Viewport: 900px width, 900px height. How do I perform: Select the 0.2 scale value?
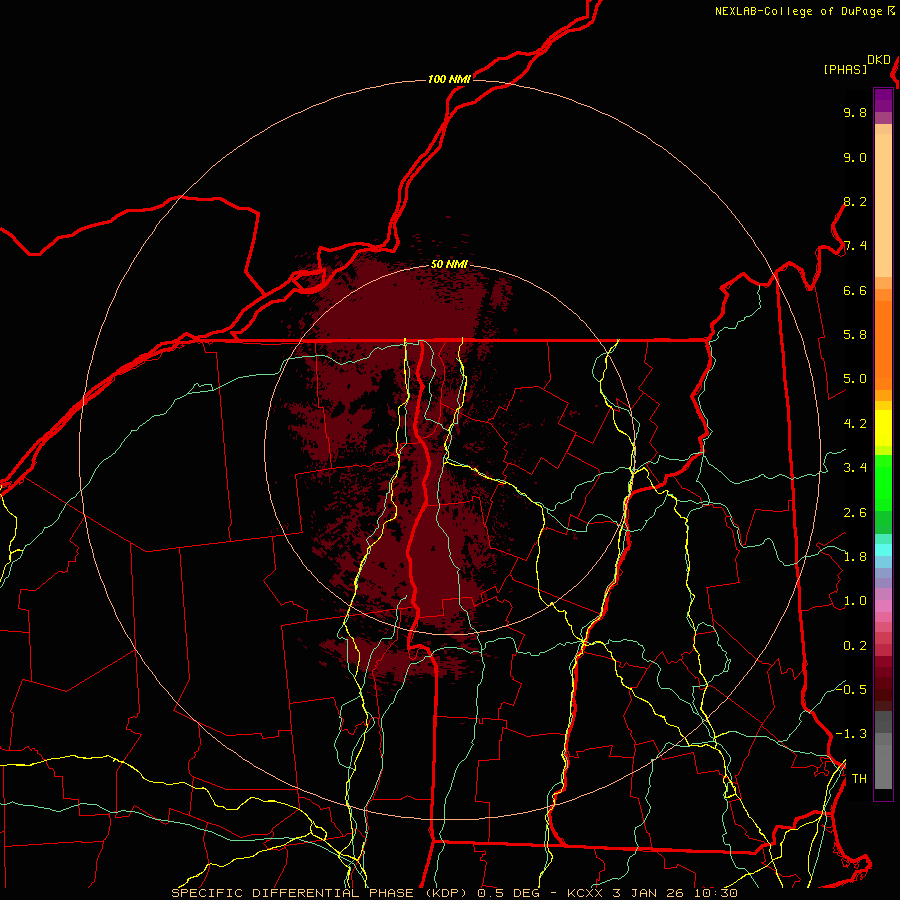pos(855,646)
